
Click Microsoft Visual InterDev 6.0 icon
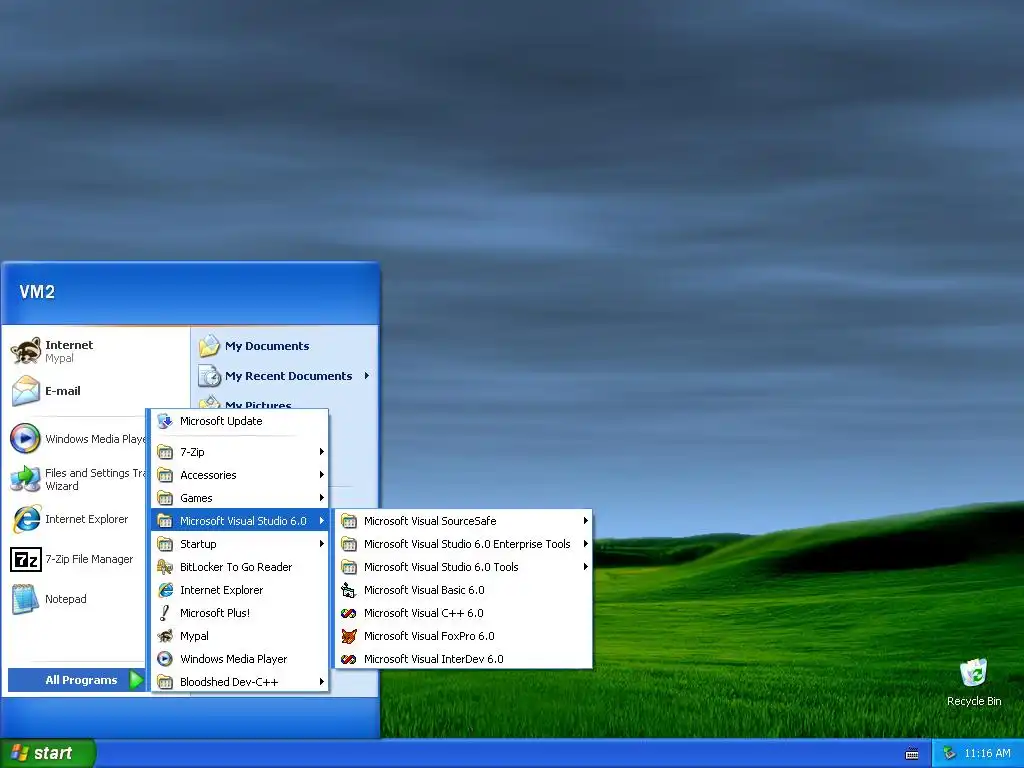[x=349, y=659]
